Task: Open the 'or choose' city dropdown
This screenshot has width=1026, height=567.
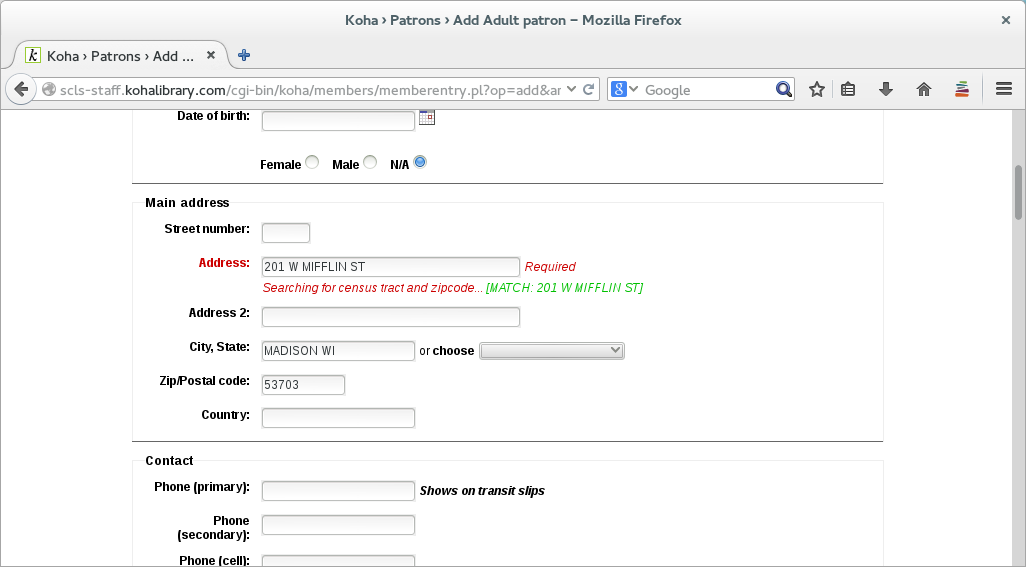Action: (552, 351)
